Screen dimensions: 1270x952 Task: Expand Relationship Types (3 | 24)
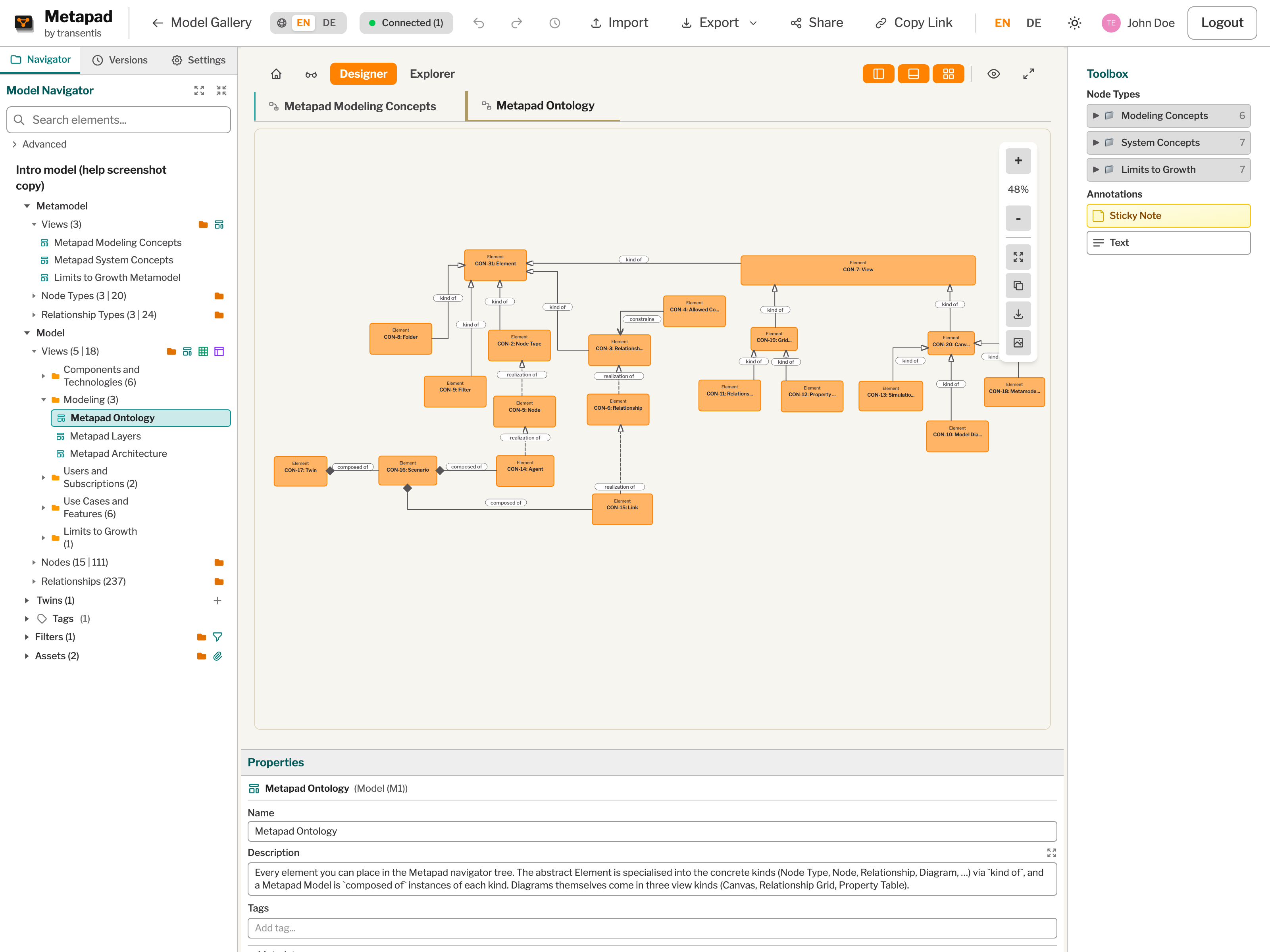[34, 315]
